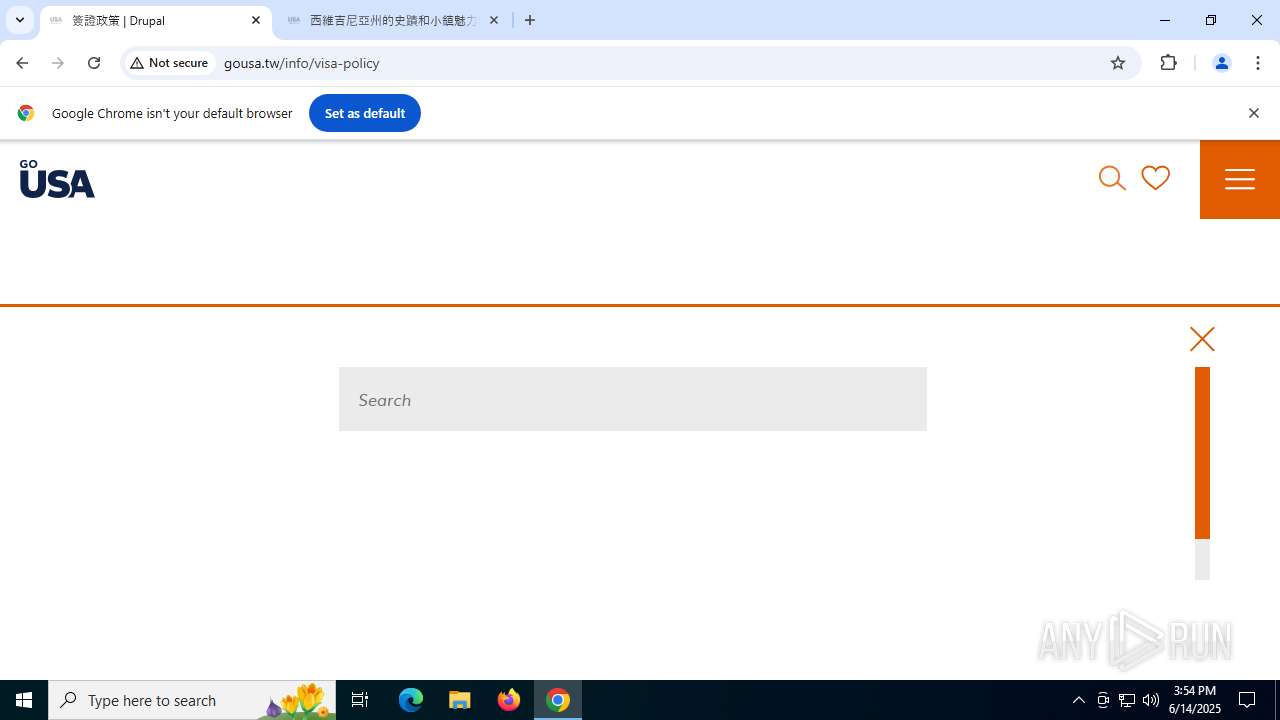Switch to the 簽證政策 | Drupal tab

(155, 20)
